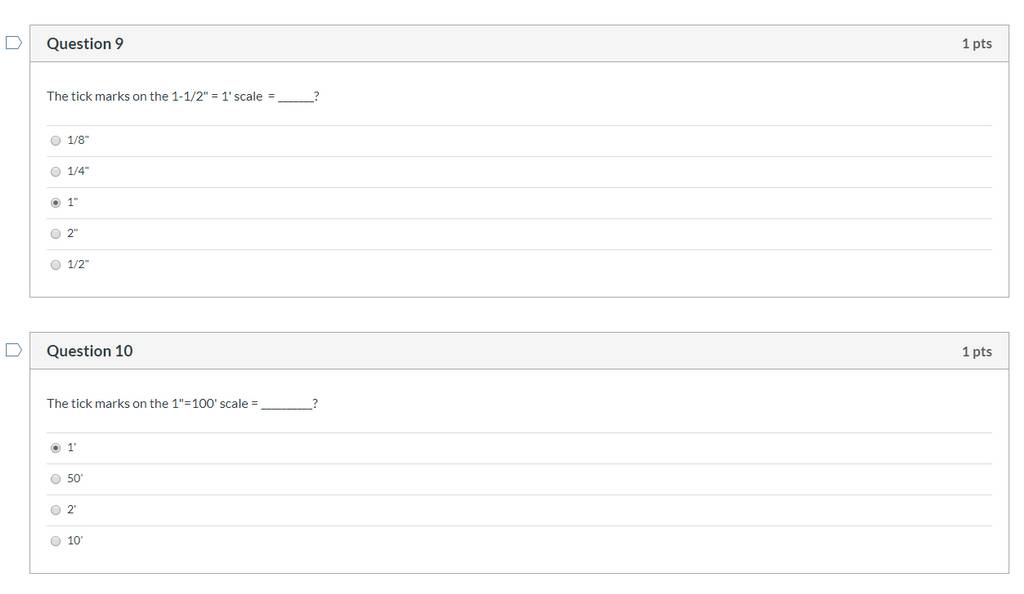The image size is (1024, 594).
Task: Select the 10' radio option
Action: tap(56, 541)
